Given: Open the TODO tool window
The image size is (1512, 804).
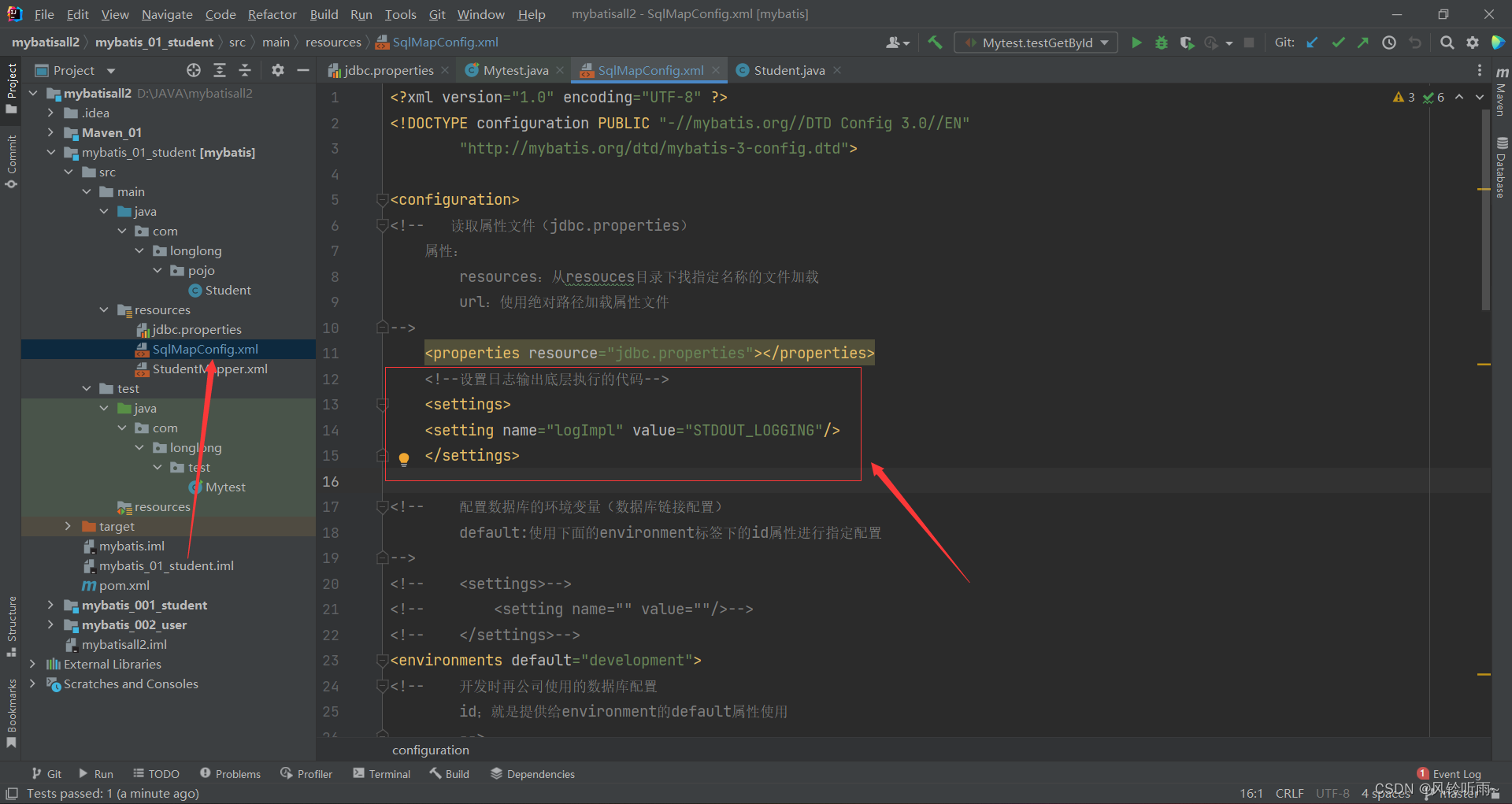Looking at the screenshot, I should [156, 774].
